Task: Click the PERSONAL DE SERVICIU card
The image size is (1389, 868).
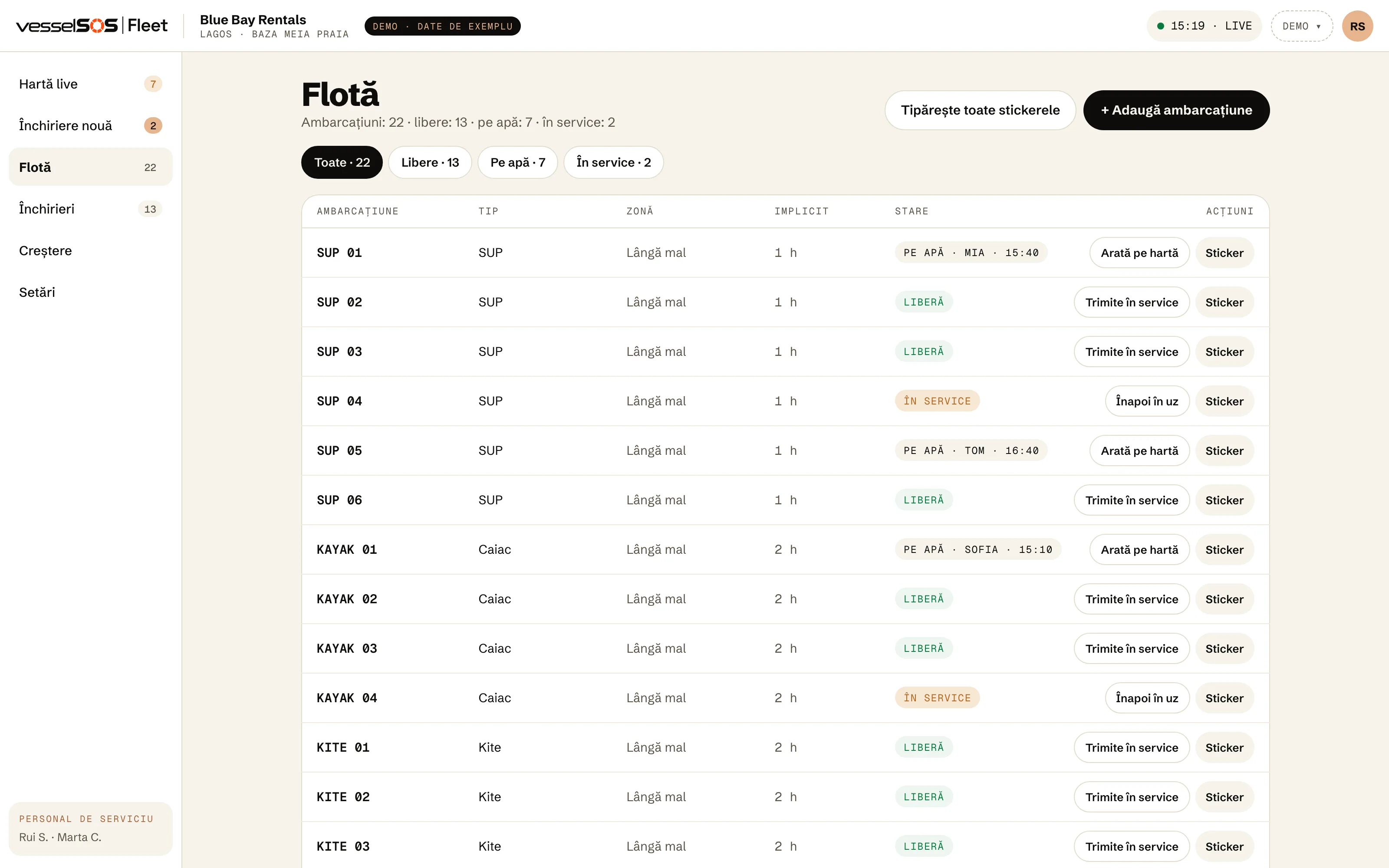Action: (x=91, y=829)
